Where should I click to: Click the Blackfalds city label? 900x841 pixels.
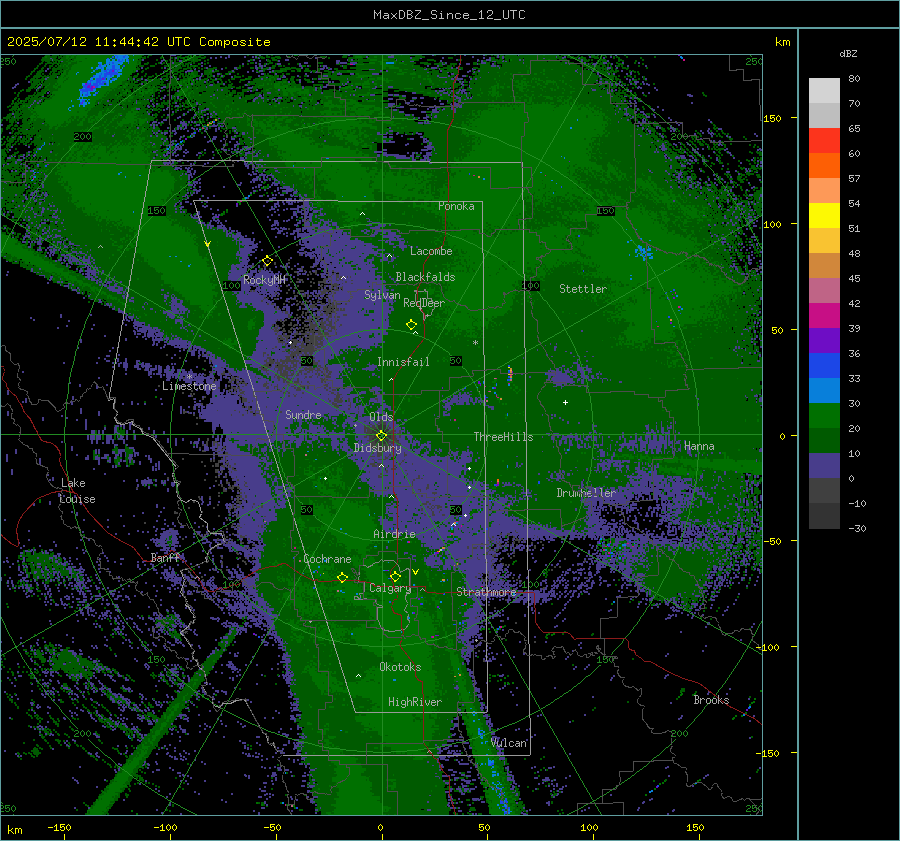click(x=425, y=277)
